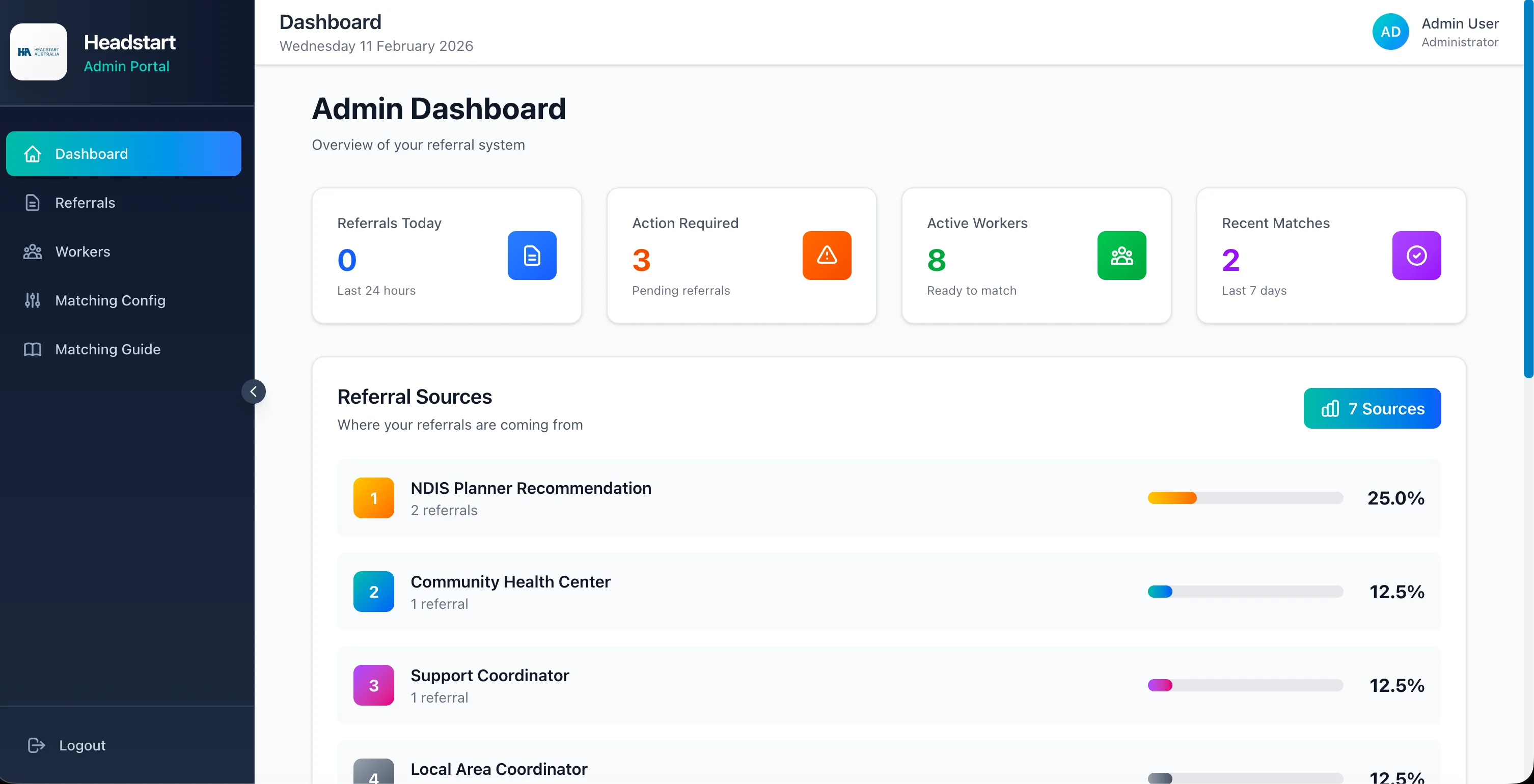Click the Admin Dashboard heading

pyautogui.click(x=439, y=108)
